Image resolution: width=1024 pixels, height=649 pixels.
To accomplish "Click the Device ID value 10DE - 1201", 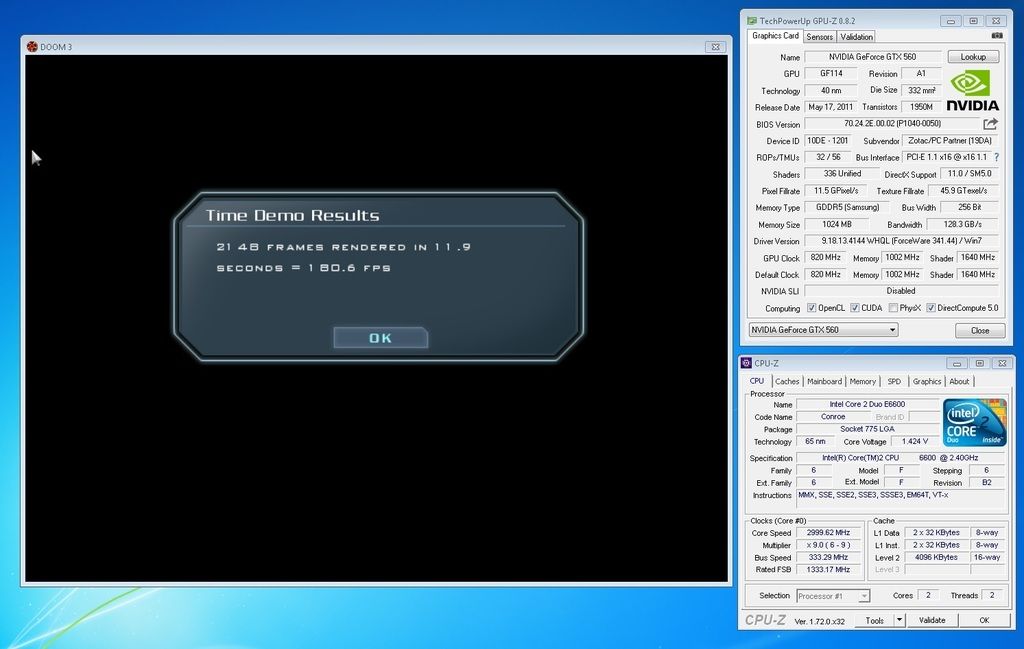I will pyautogui.click(x=827, y=140).
